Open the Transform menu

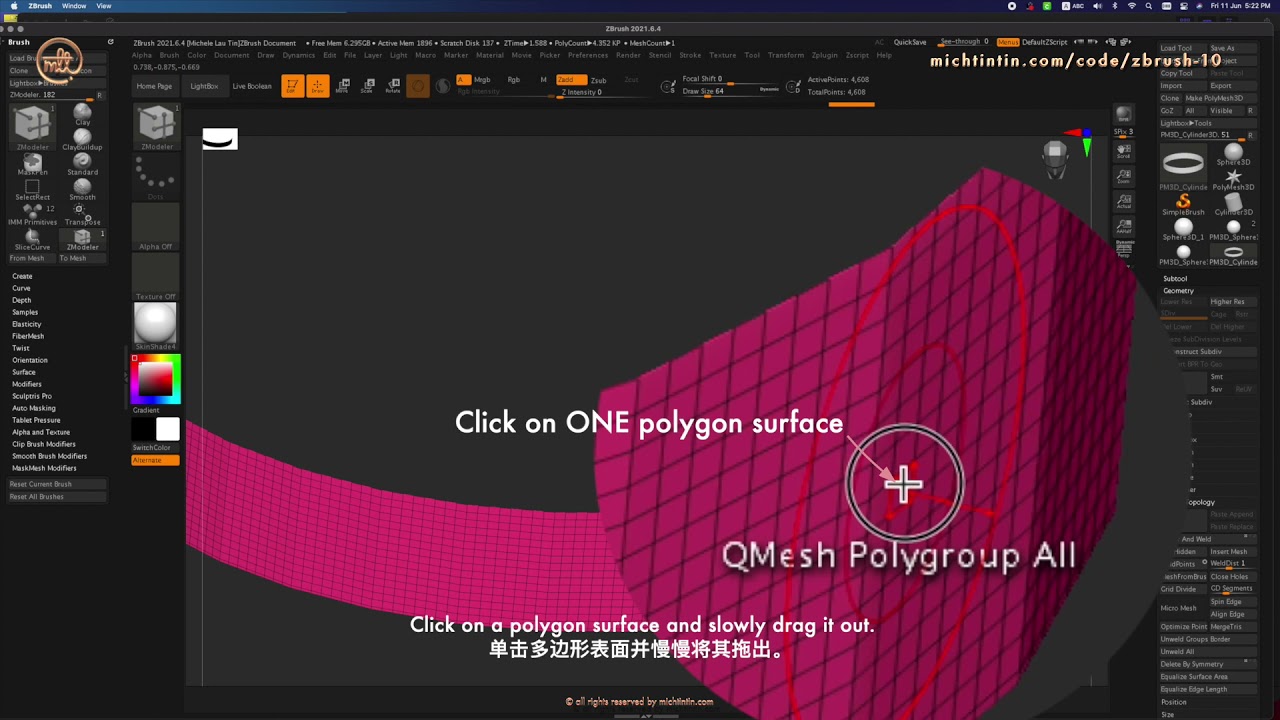(x=786, y=55)
